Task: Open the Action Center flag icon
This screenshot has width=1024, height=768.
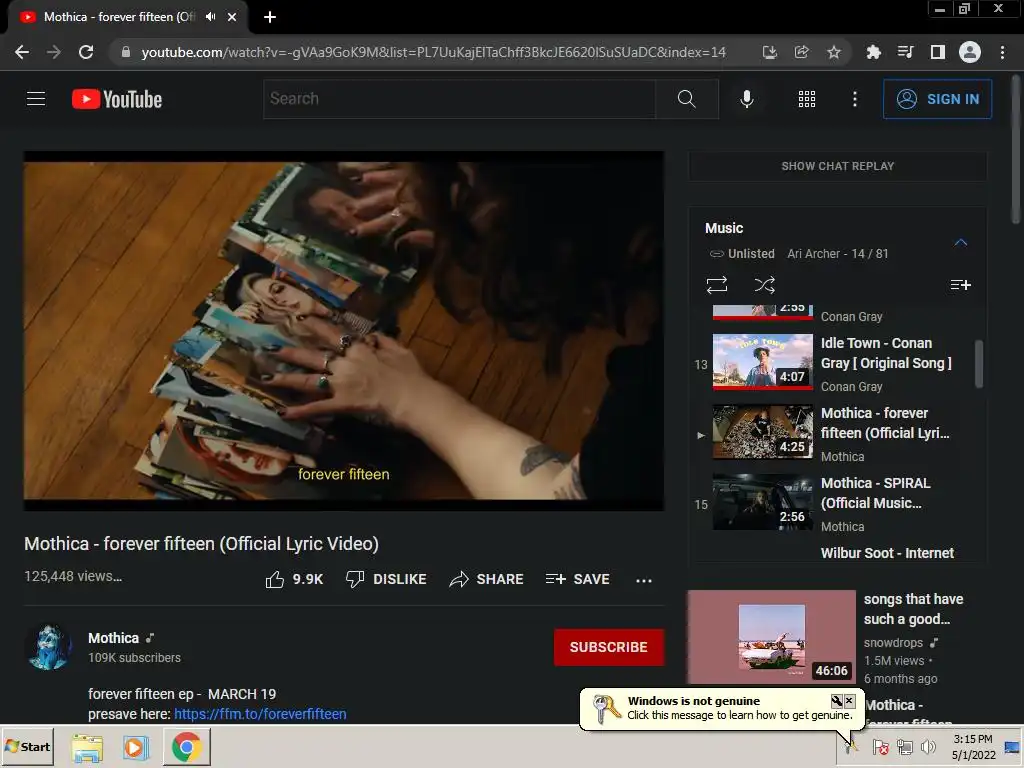Action: pos(880,746)
